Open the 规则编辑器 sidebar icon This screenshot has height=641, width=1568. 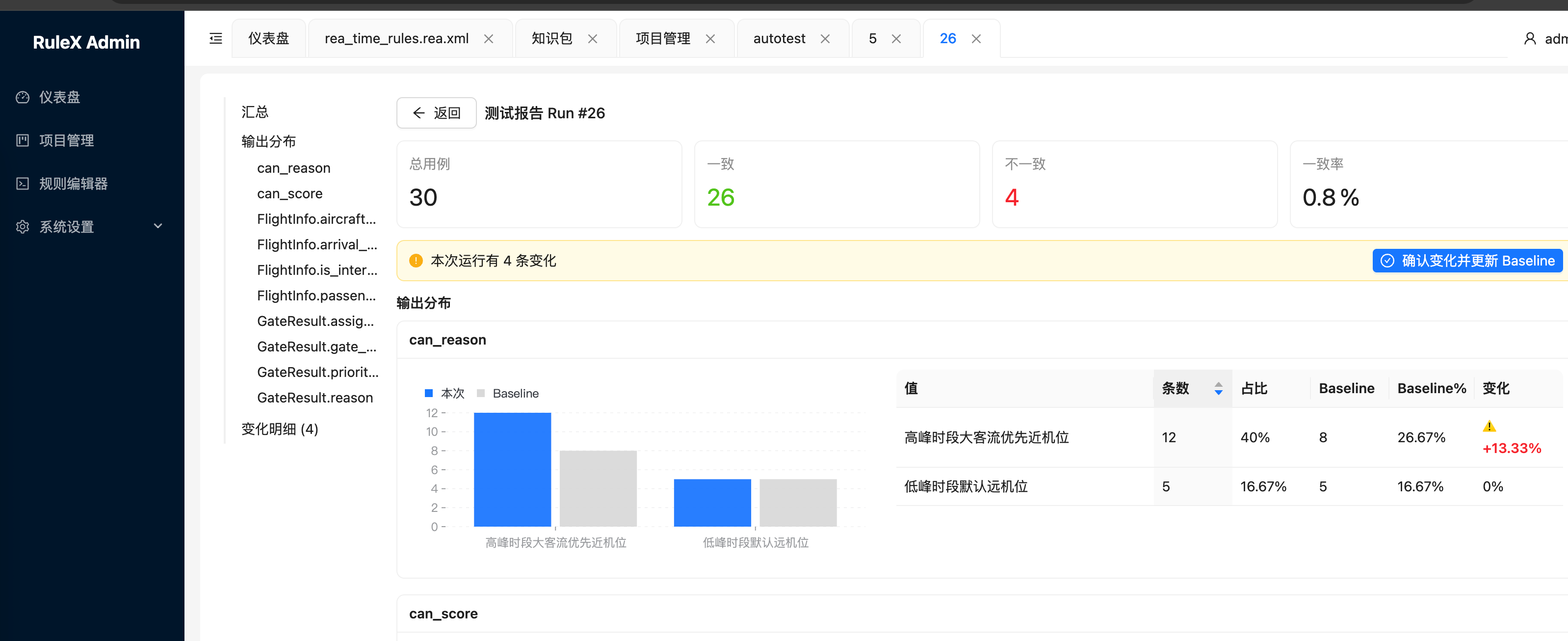pos(23,183)
